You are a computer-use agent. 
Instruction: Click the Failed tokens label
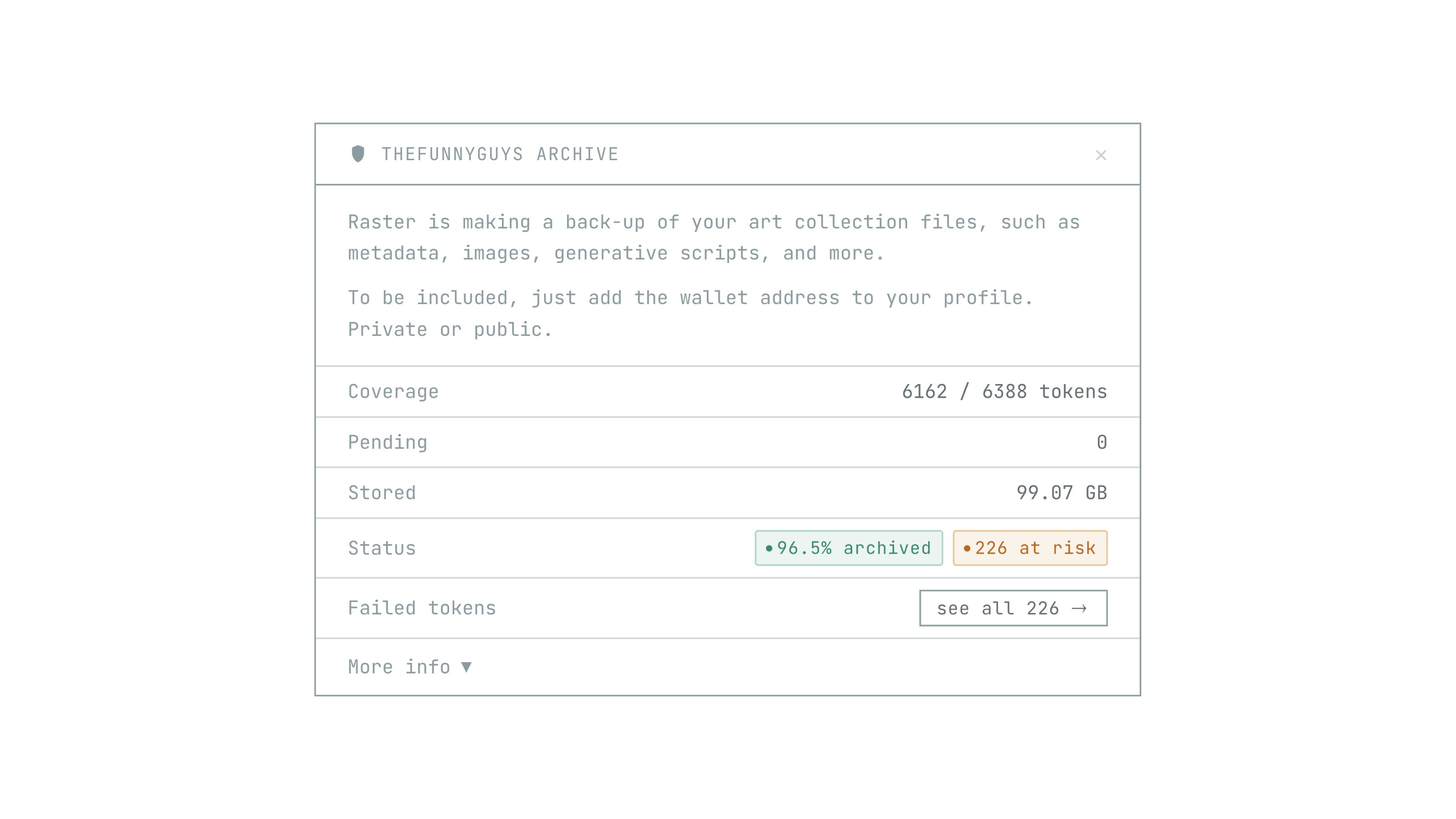[422, 608]
